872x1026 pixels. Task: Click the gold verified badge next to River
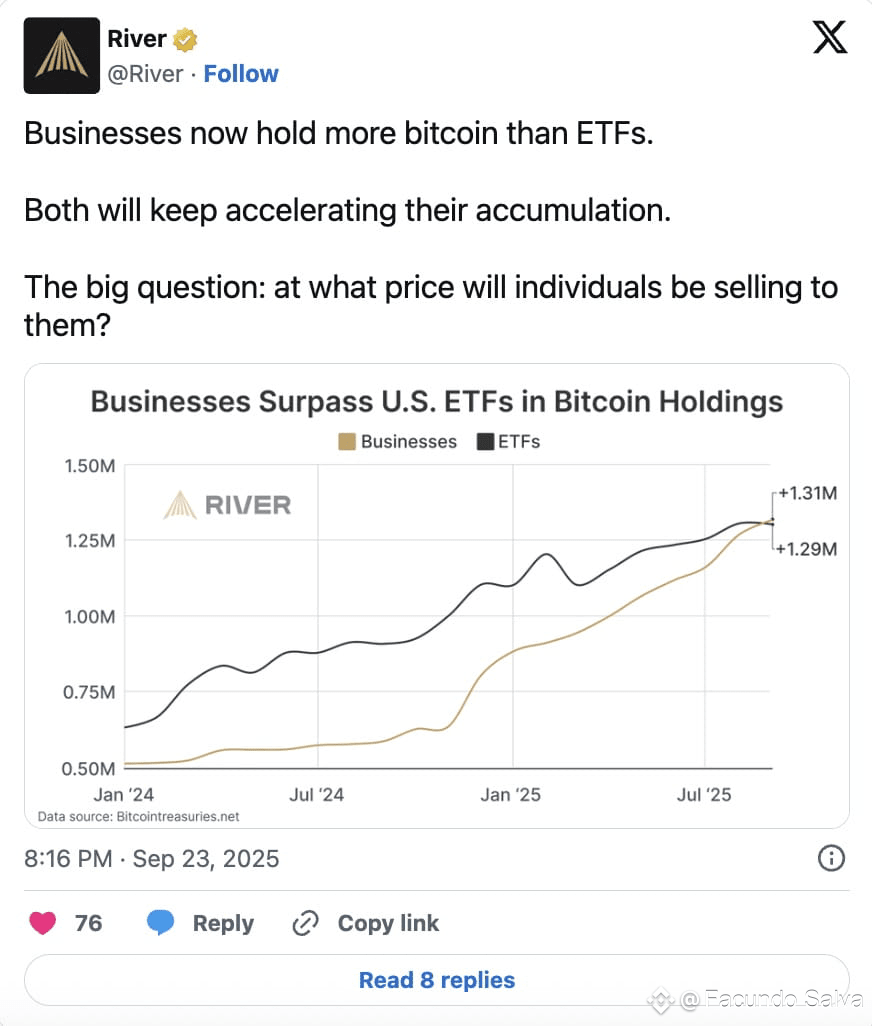pyautogui.click(x=185, y=39)
